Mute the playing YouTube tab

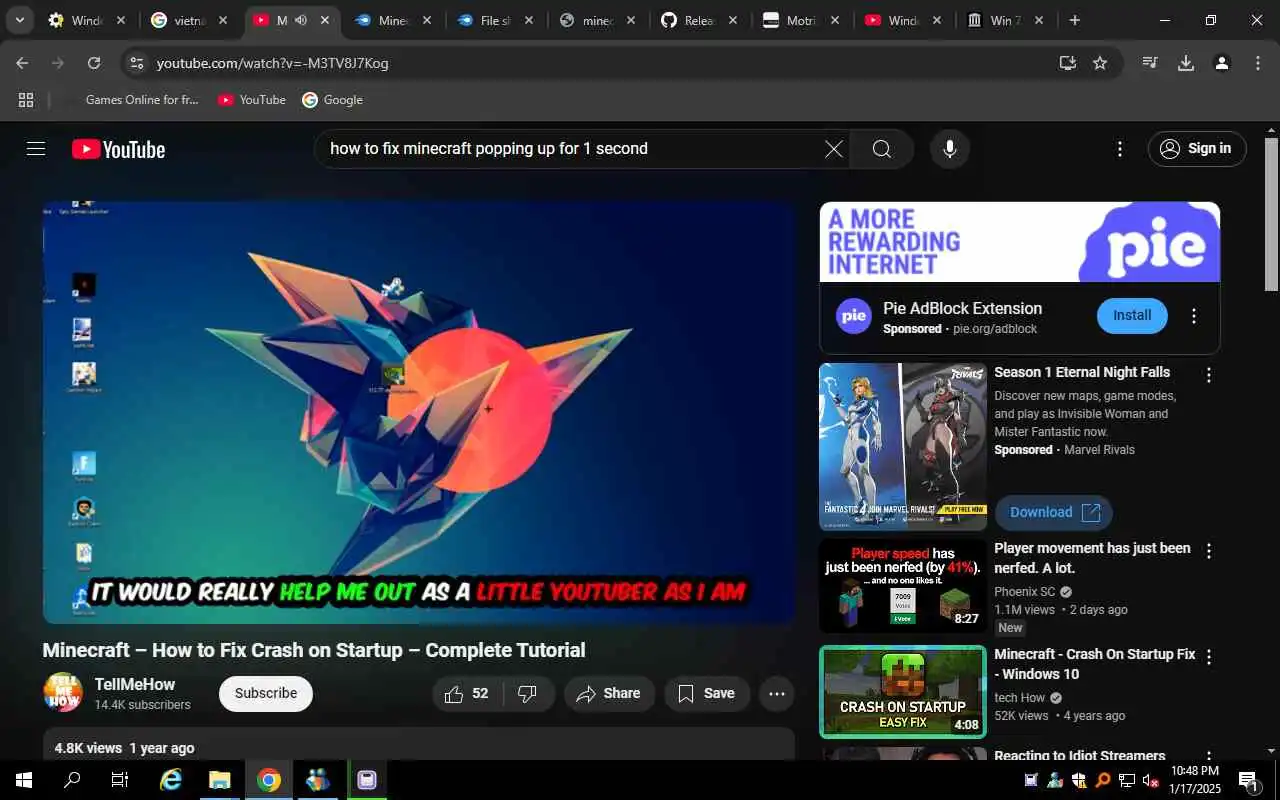coord(300,20)
